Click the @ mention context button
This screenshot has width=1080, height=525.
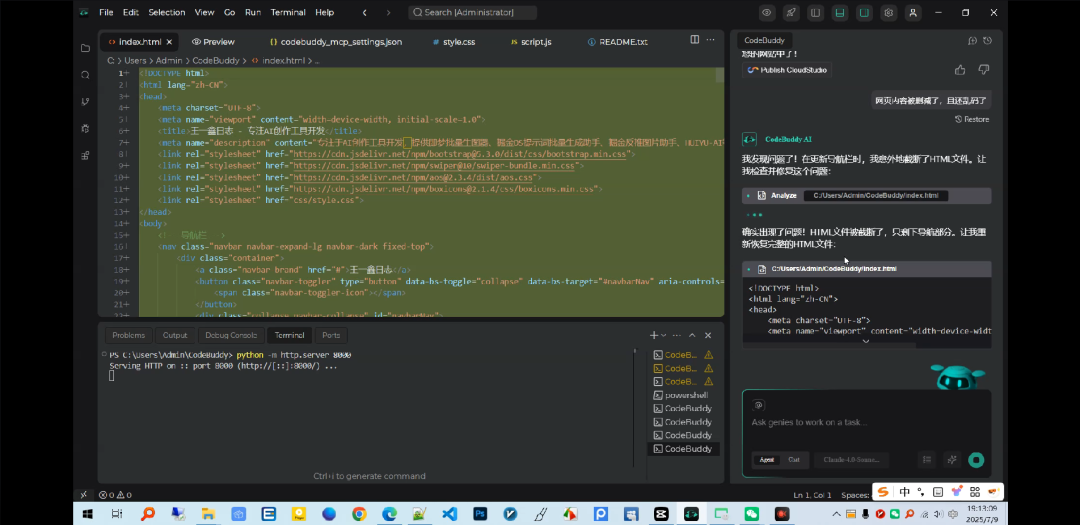[758, 405]
